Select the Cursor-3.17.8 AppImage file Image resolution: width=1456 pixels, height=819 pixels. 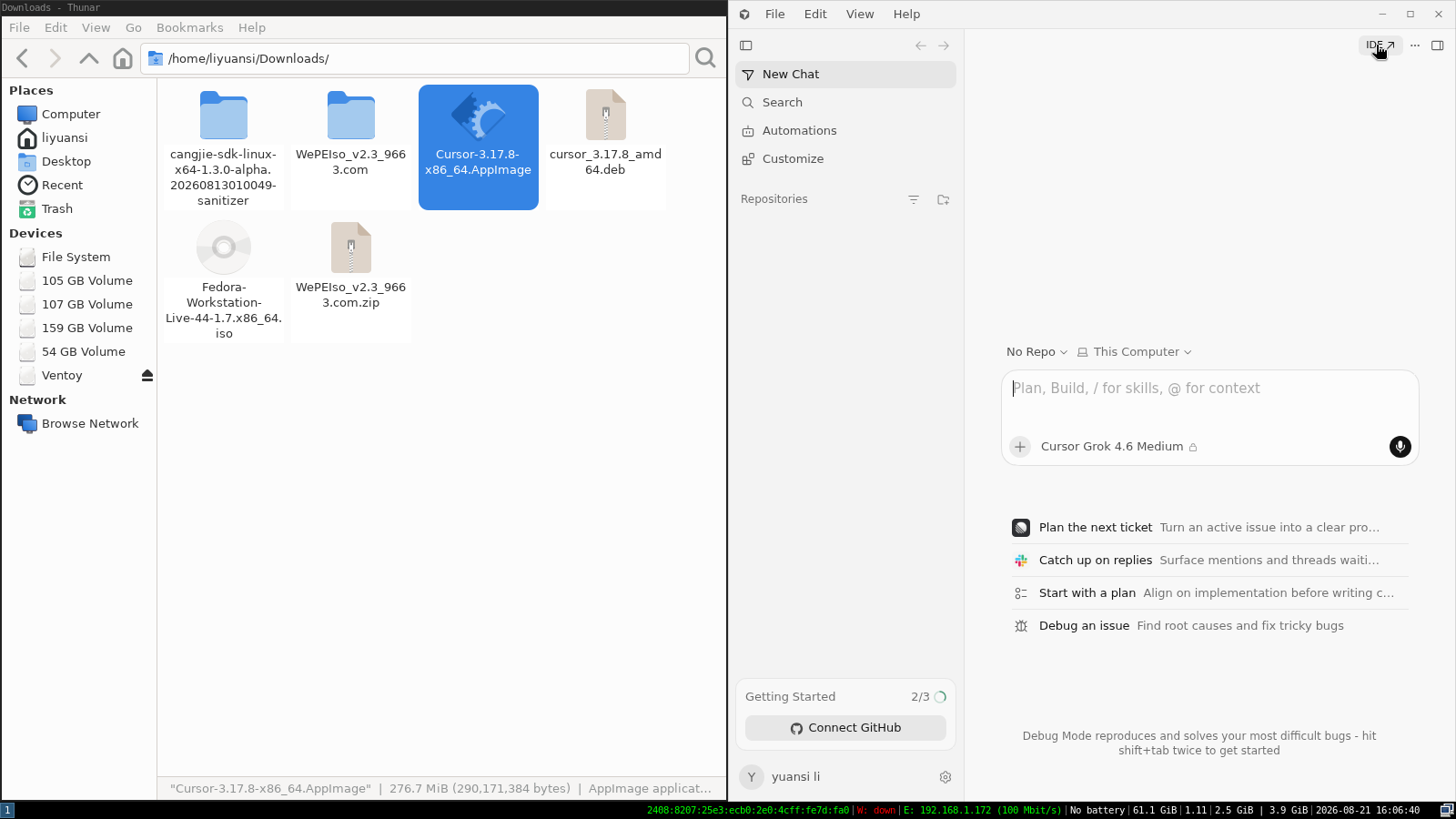click(x=479, y=147)
